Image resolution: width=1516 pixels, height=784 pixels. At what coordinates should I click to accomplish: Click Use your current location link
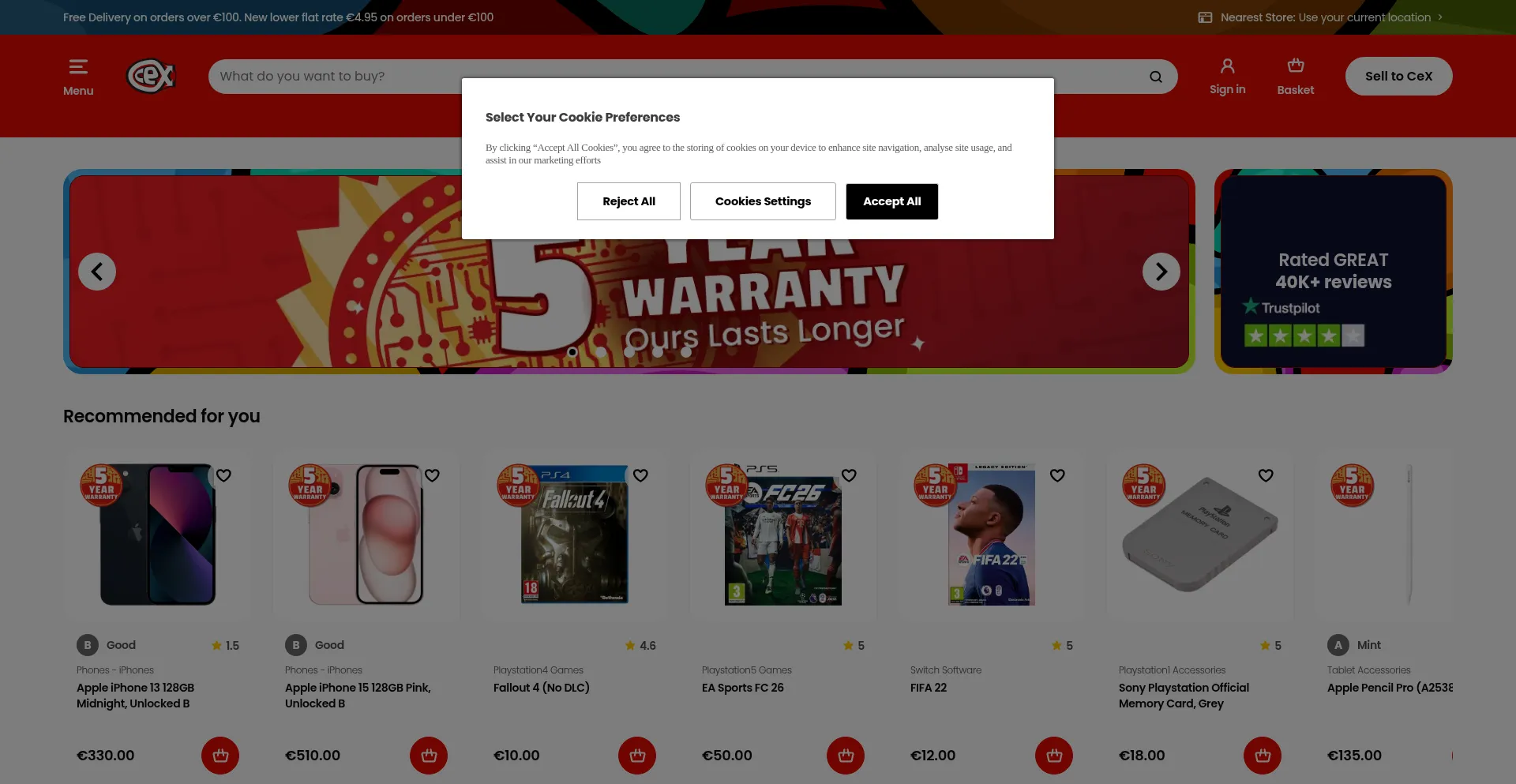click(1364, 17)
